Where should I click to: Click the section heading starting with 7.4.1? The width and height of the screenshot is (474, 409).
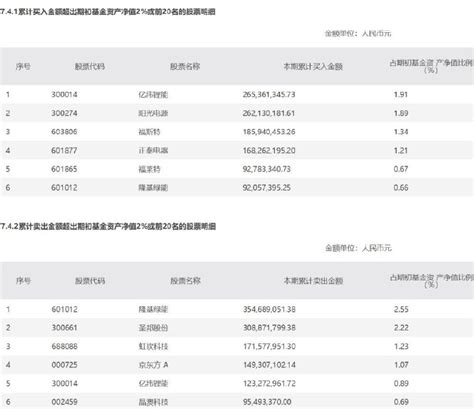coord(108,12)
